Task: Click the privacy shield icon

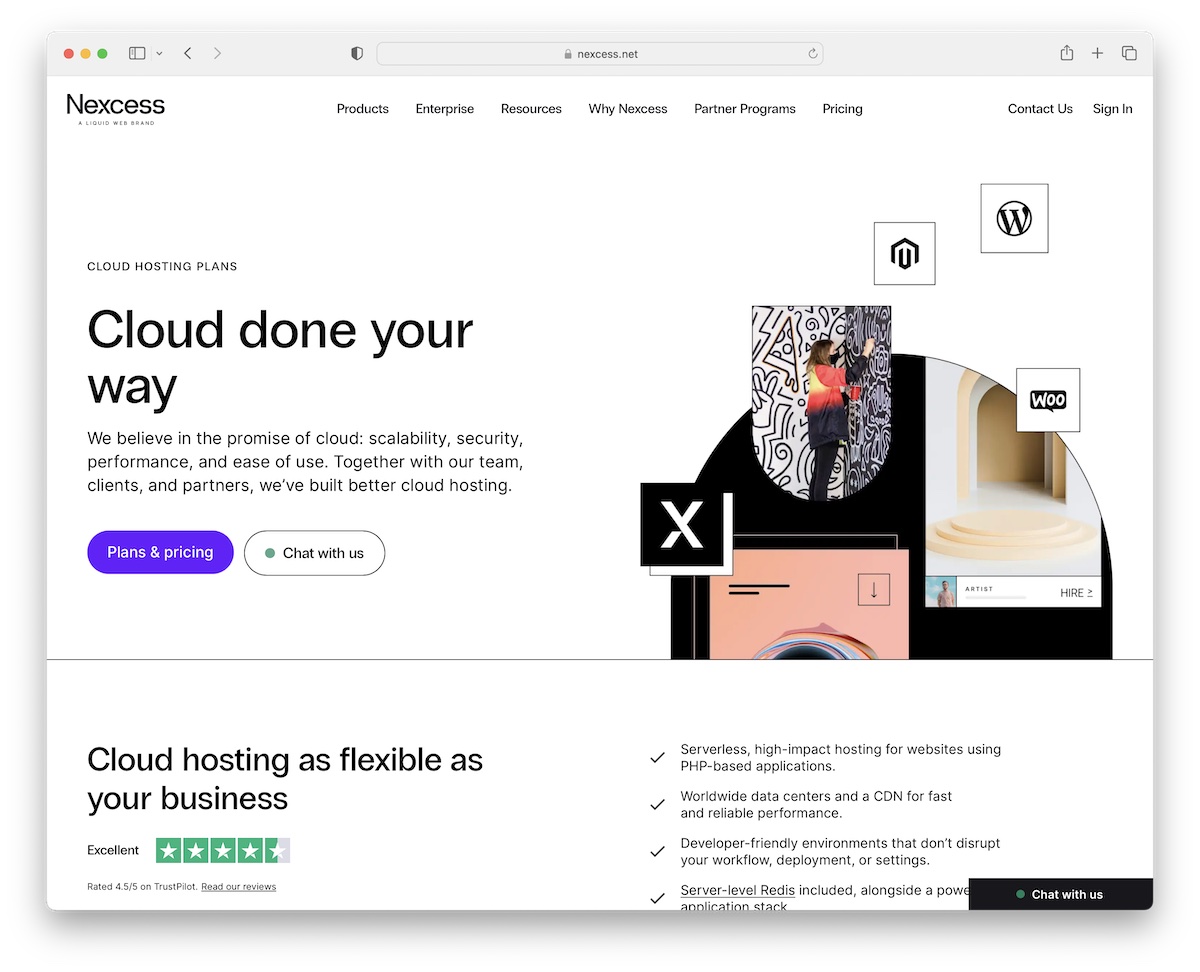Action: [356, 53]
